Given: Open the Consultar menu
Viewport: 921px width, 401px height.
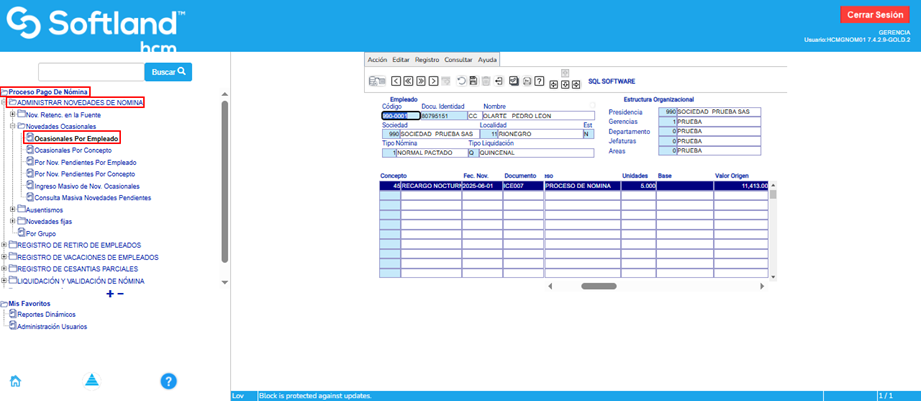Looking at the screenshot, I should [x=458, y=60].
